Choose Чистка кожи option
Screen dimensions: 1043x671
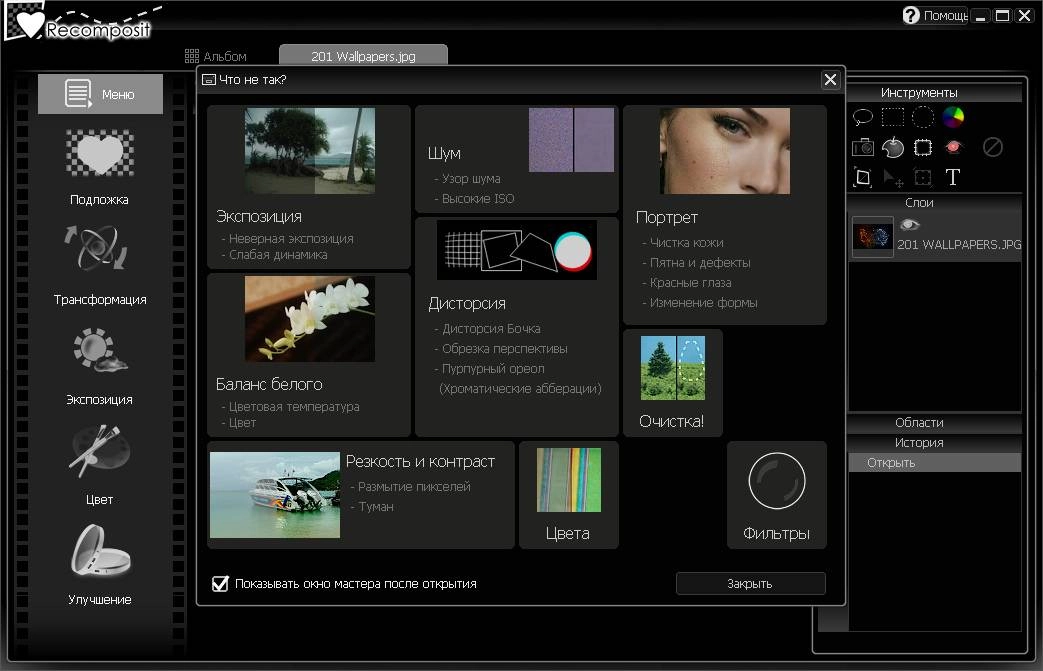click(686, 243)
